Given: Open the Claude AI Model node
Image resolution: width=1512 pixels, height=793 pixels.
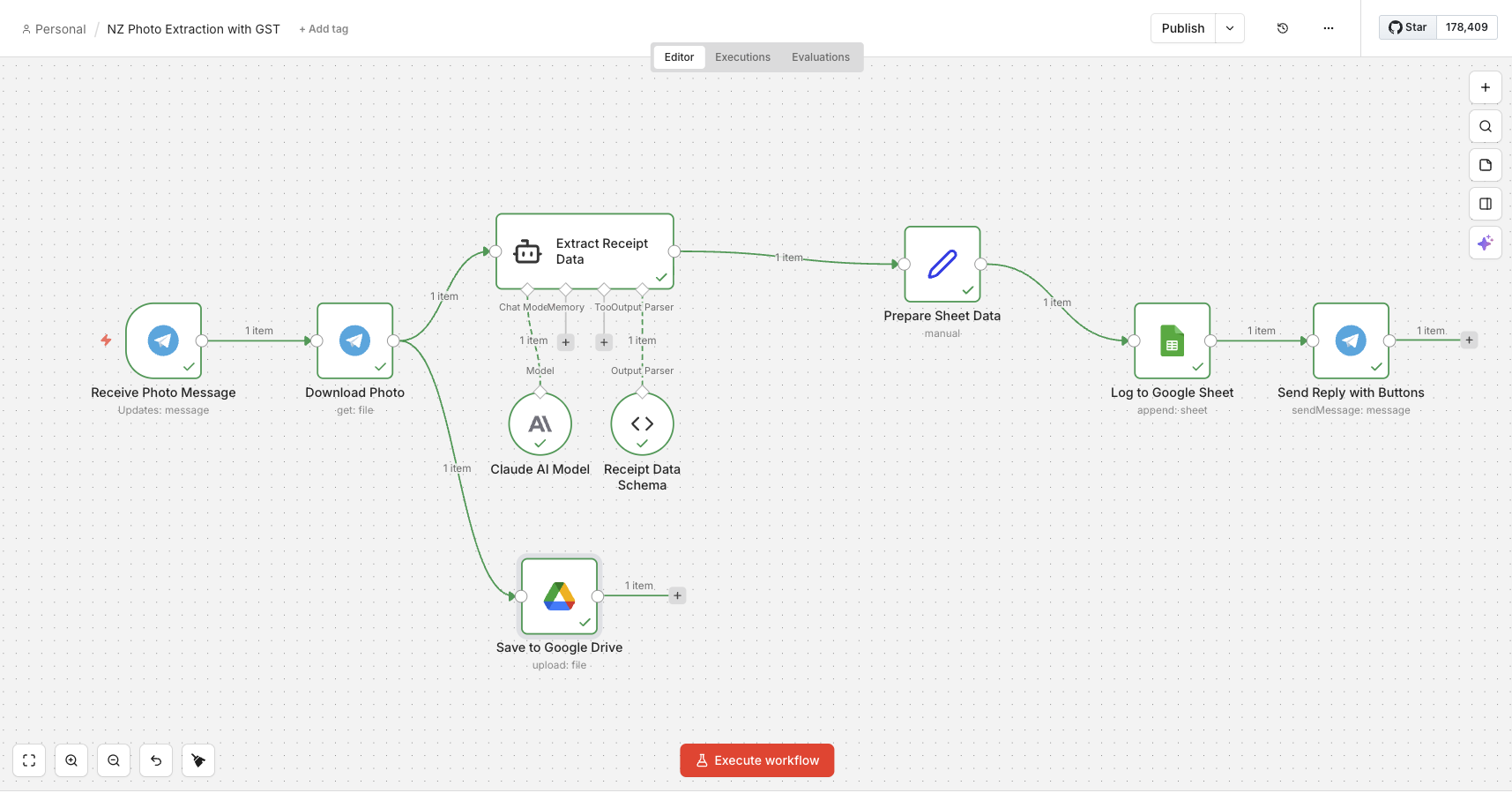Looking at the screenshot, I should click(540, 424).
